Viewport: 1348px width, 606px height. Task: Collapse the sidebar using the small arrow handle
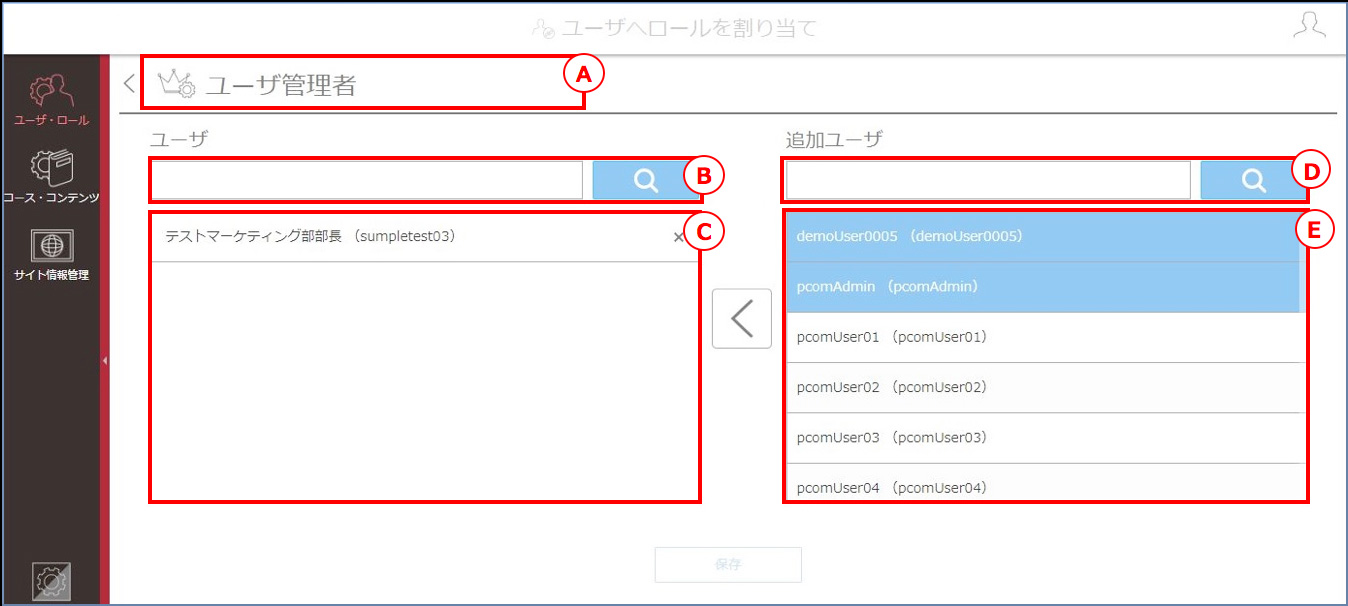coord(105,361)
